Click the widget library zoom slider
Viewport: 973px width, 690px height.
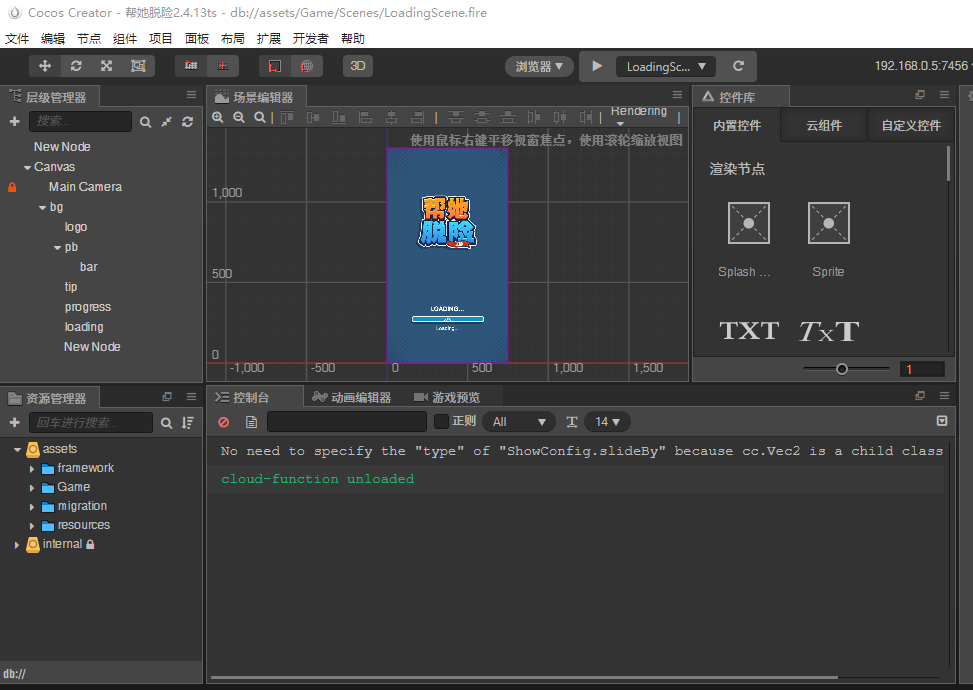(842, 369)
